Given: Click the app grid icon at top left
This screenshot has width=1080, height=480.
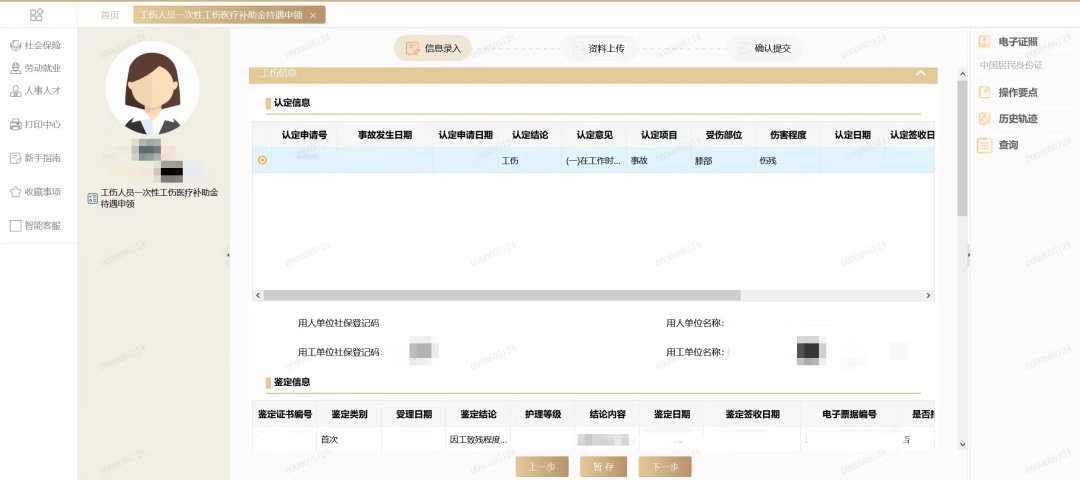Looking at the screenshot, I should [37, 15].
